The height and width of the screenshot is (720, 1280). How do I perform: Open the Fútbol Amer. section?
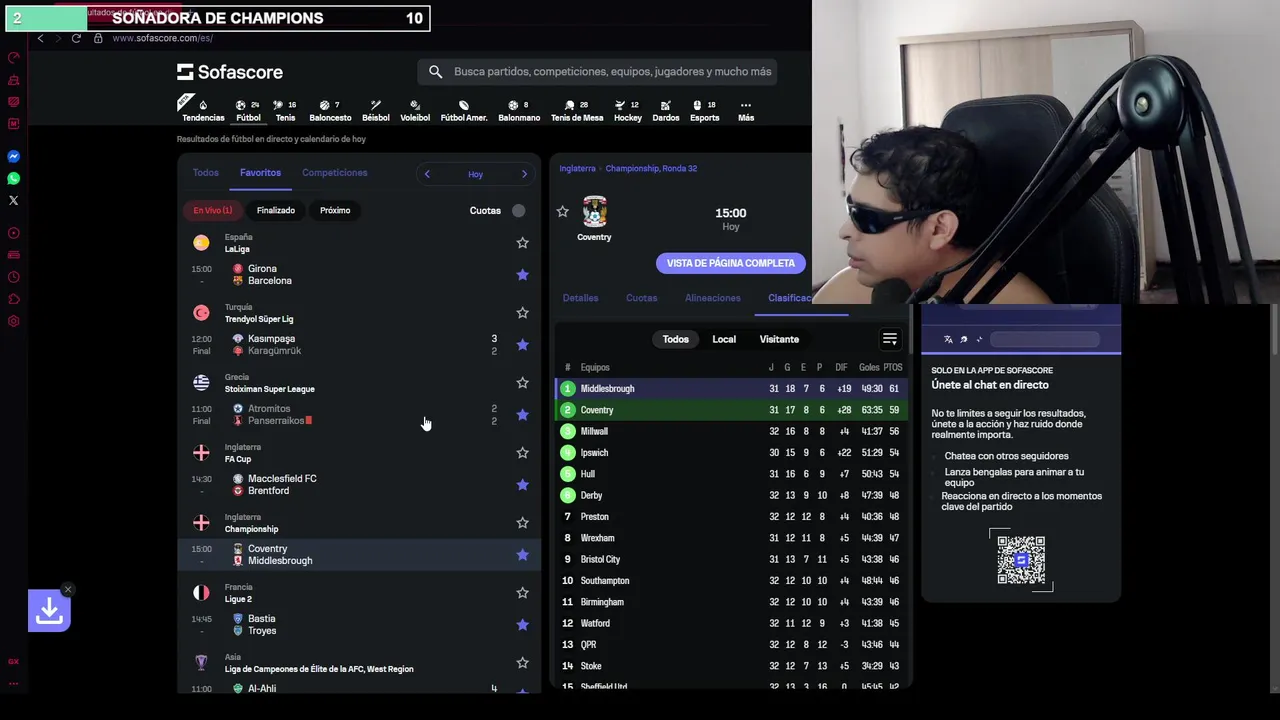pyautogui.click(x=464, y=110)
